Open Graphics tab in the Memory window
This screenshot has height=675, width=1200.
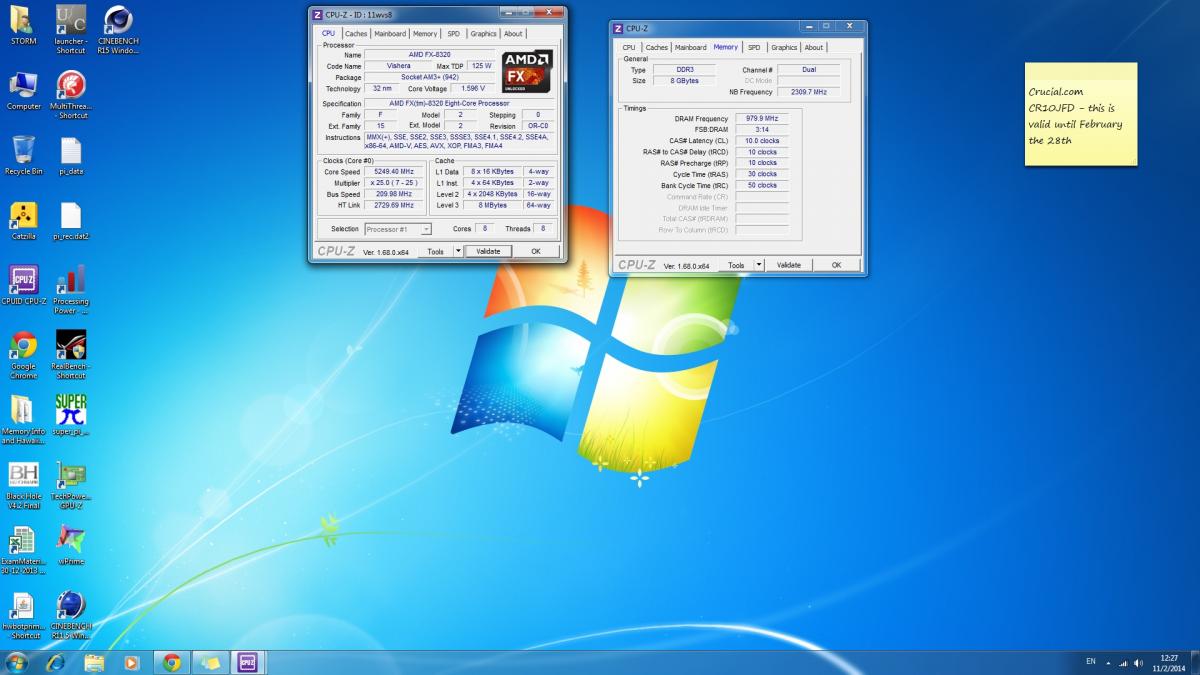pyautogui.click(x=785, y=47)
